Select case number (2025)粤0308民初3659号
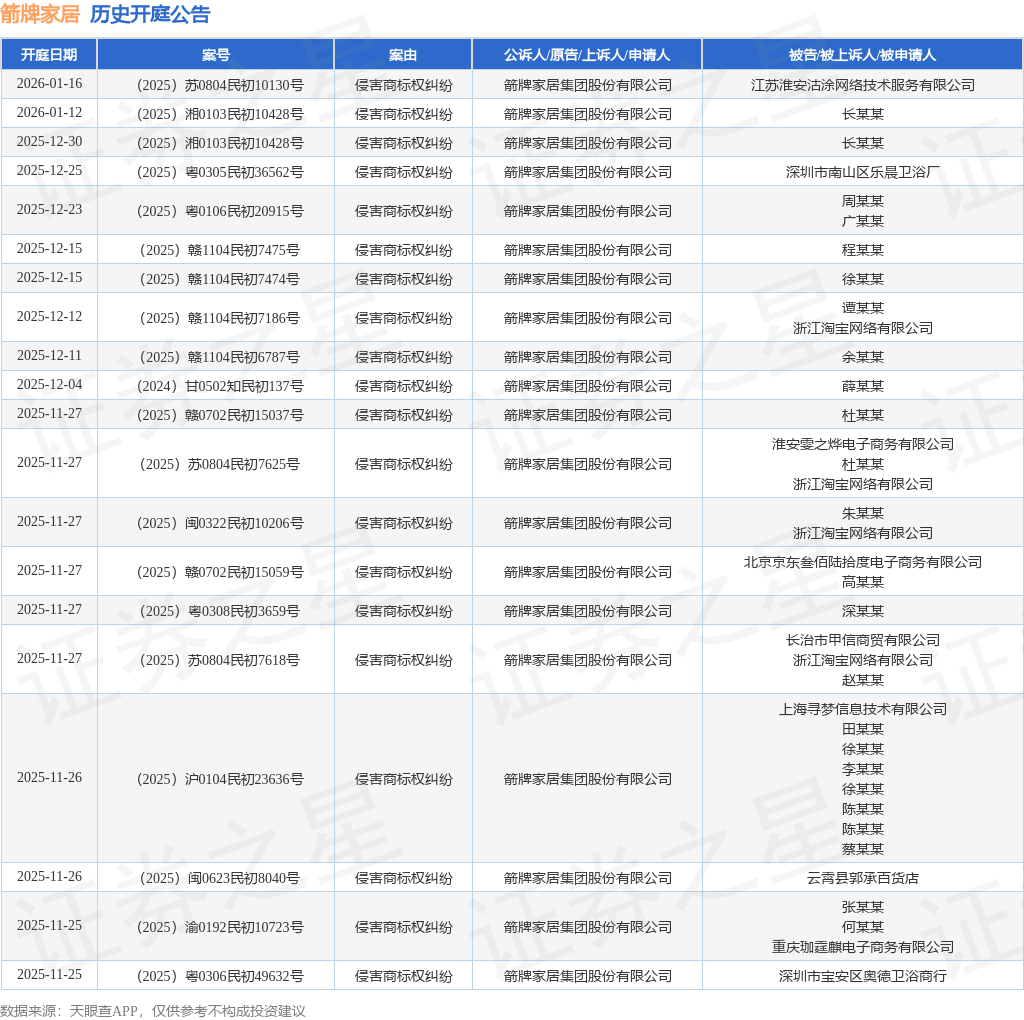1024x1020 pixels. [219, 611]
